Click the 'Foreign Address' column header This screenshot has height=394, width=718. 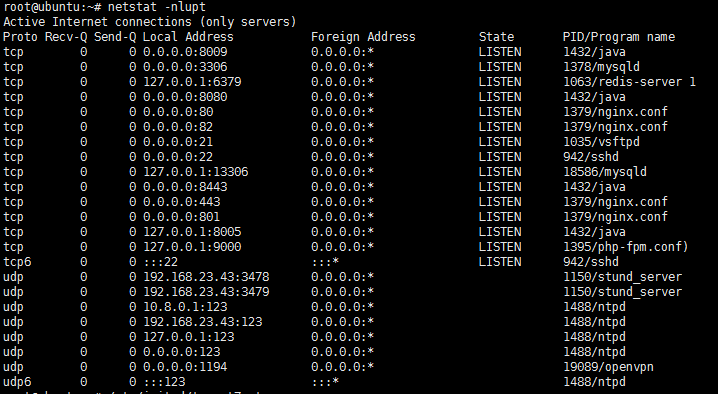point(363,37)
